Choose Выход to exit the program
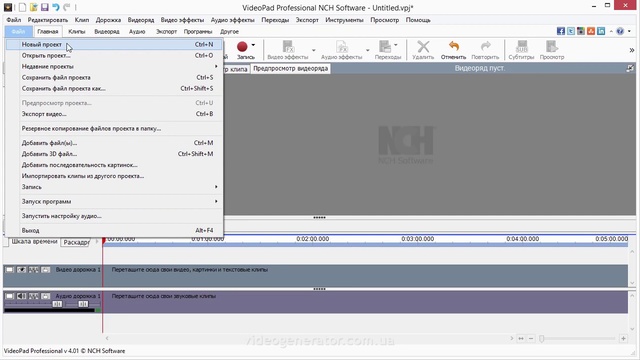 point(115,230)
